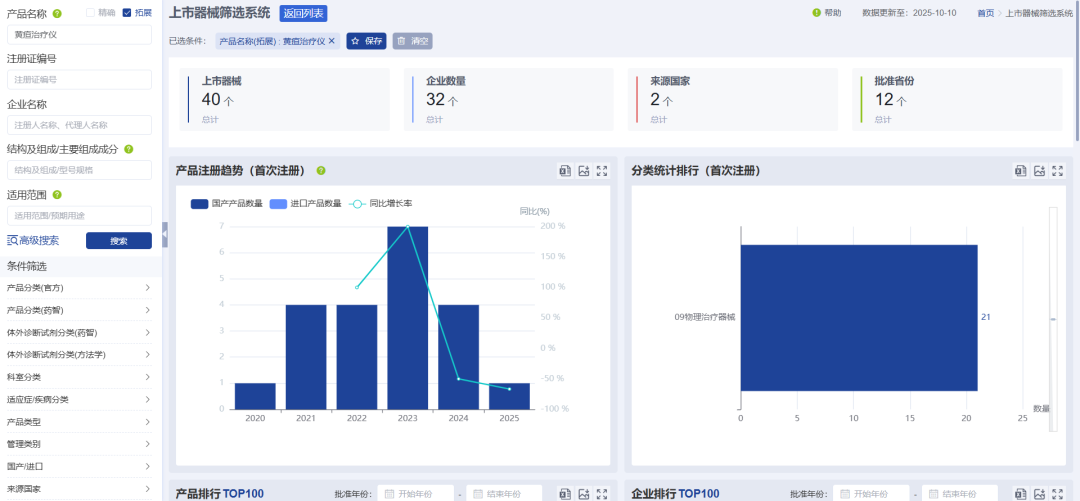This screenshot has height=501, width=1080.
Task: Click the 企业数量 32个 summary card
Action: (x=509, y=99)
